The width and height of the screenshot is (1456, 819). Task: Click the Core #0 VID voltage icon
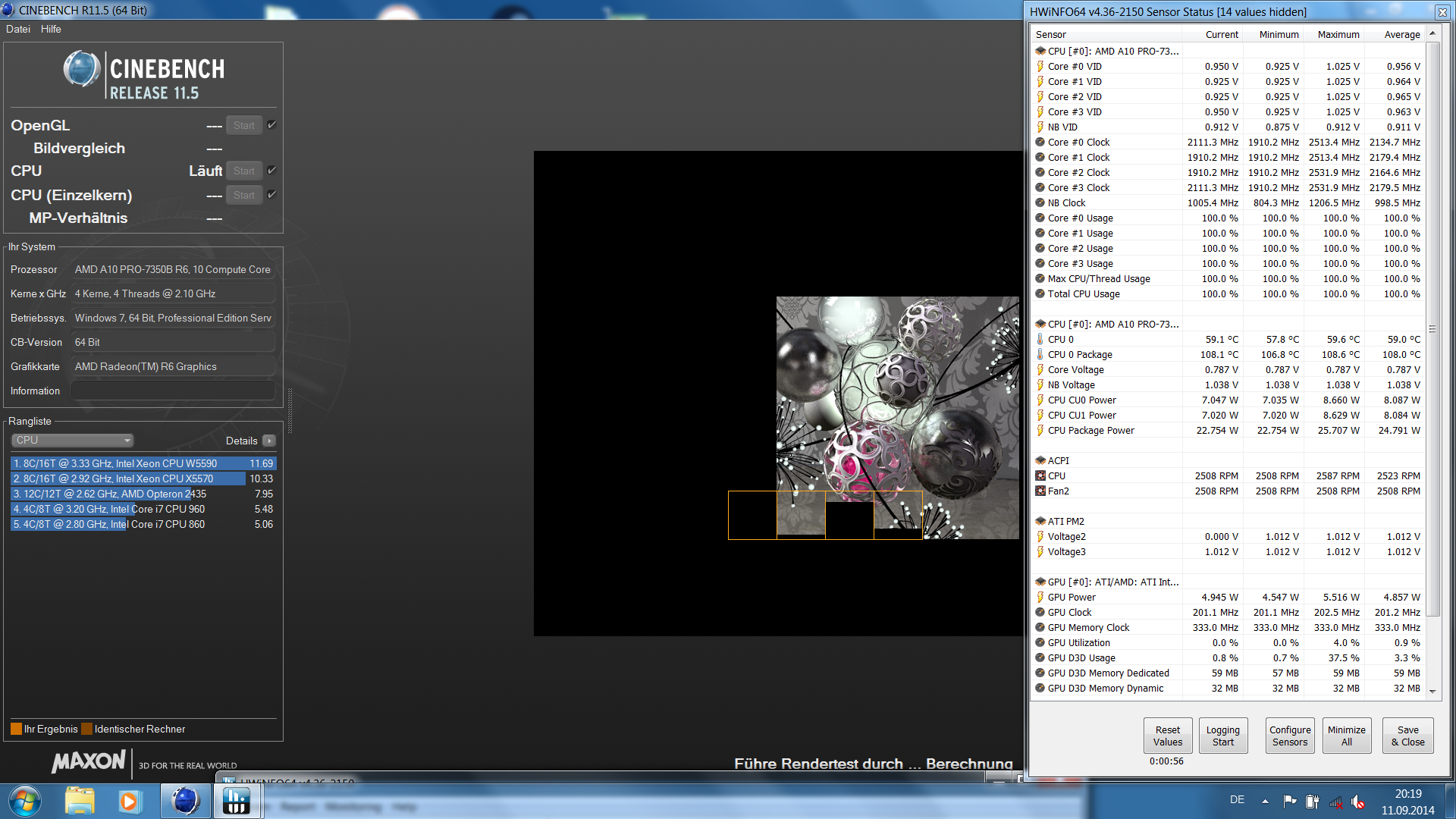click(1040, 67)
